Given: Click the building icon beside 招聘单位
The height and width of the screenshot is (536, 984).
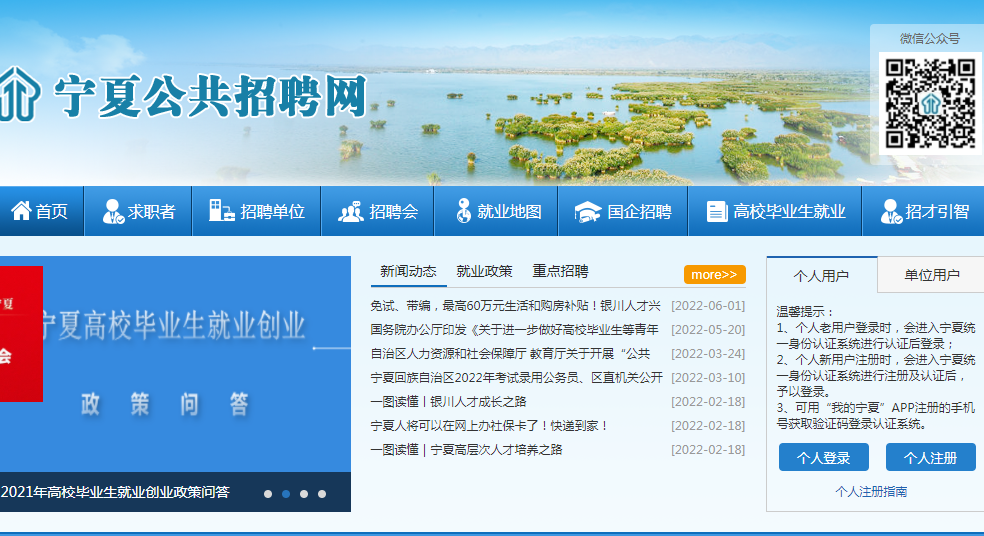Looking at the screenshot, I should tap(222, 211).
